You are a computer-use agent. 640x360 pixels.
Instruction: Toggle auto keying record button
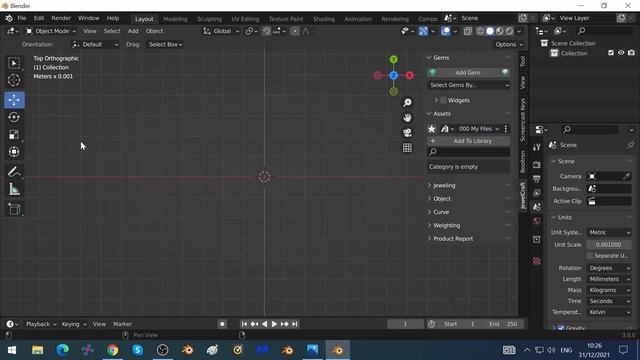pos(222,324)
